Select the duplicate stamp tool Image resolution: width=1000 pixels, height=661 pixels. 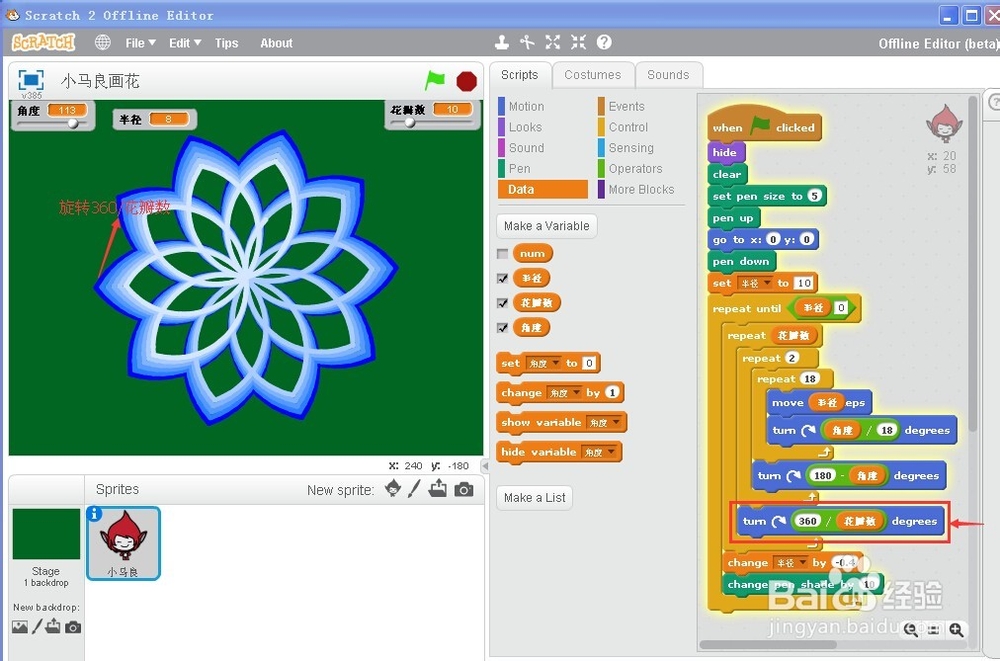(x=502, y=42)
